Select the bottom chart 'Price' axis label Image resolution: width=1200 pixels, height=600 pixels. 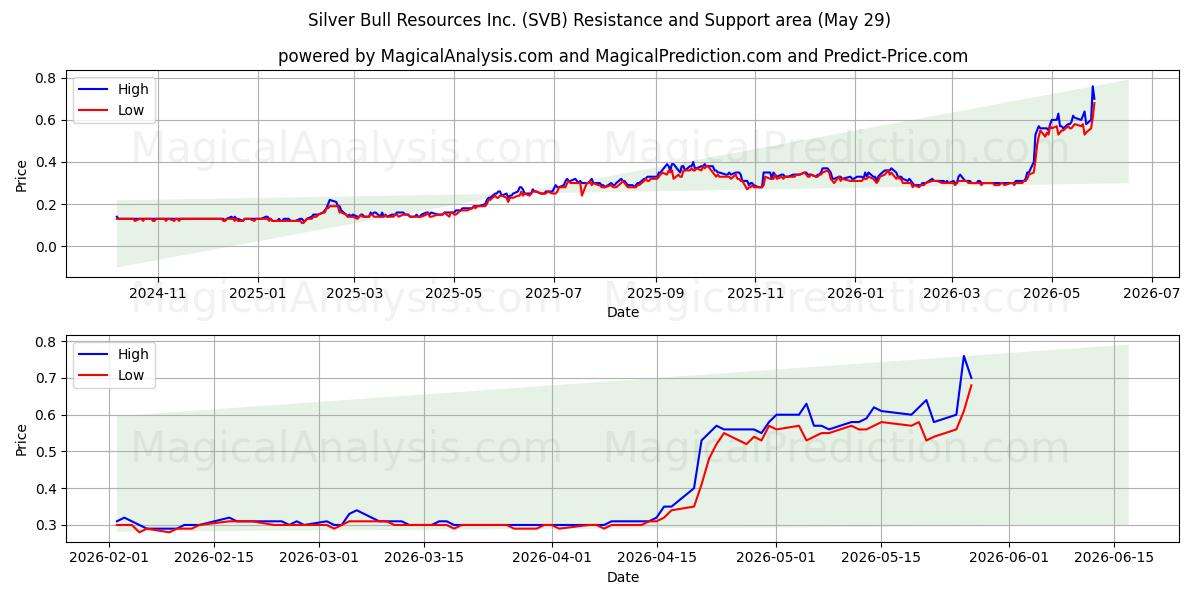(x=22, y=438)
